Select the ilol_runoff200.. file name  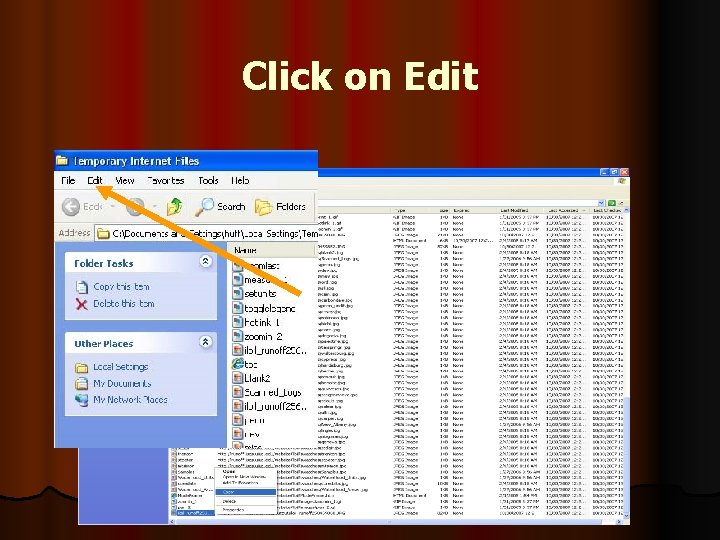click(276, 350)
